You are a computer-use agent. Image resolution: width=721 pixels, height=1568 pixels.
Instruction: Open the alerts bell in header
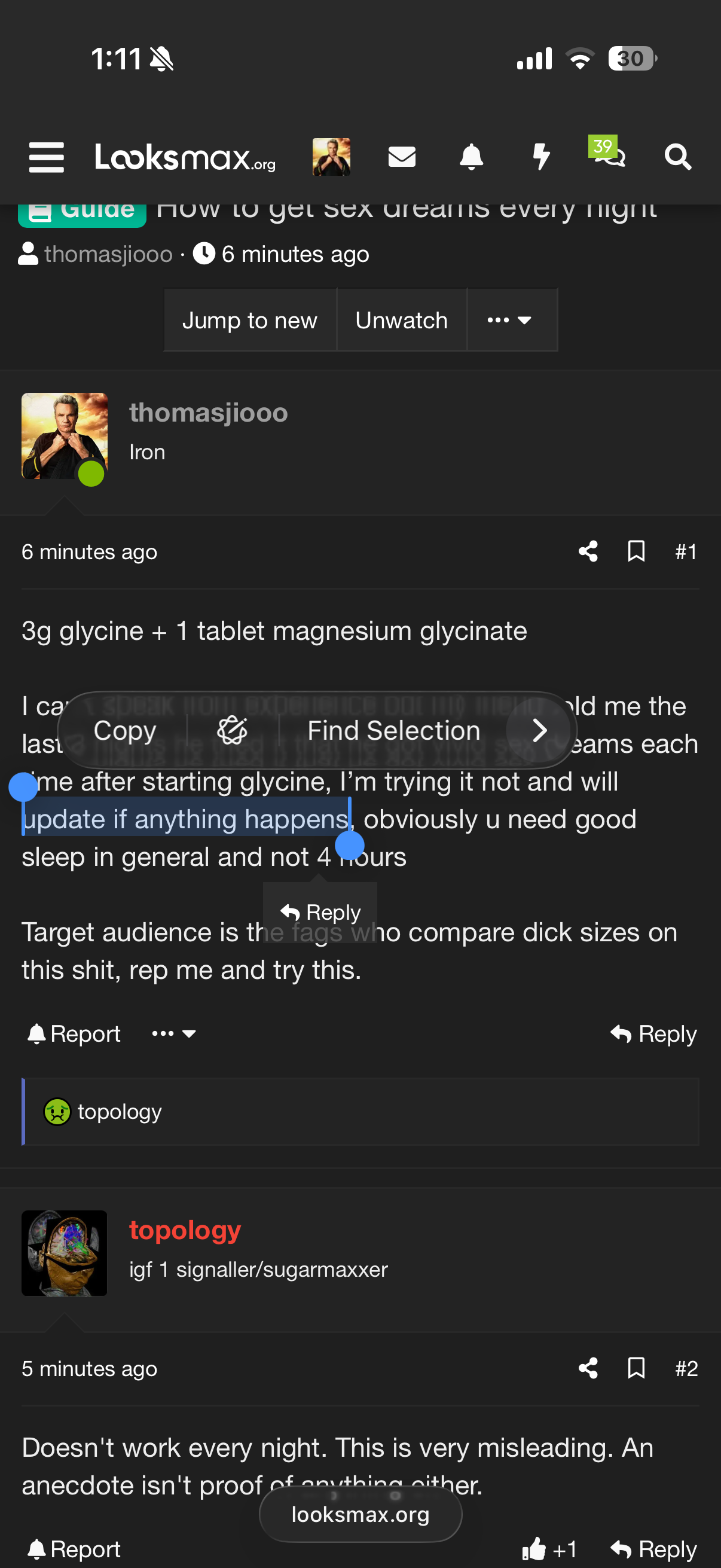point(471,157)
